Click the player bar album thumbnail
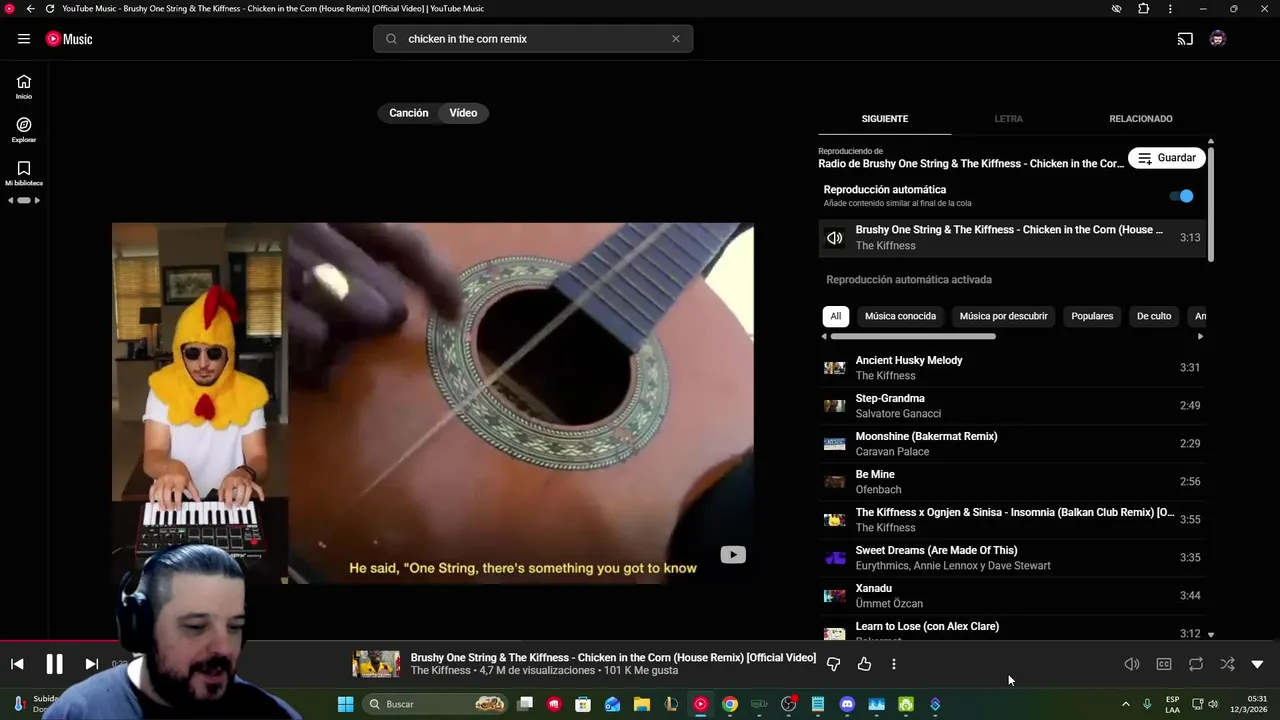Image resolution: width=1280 pixels, height=720 pixels. 376,664
